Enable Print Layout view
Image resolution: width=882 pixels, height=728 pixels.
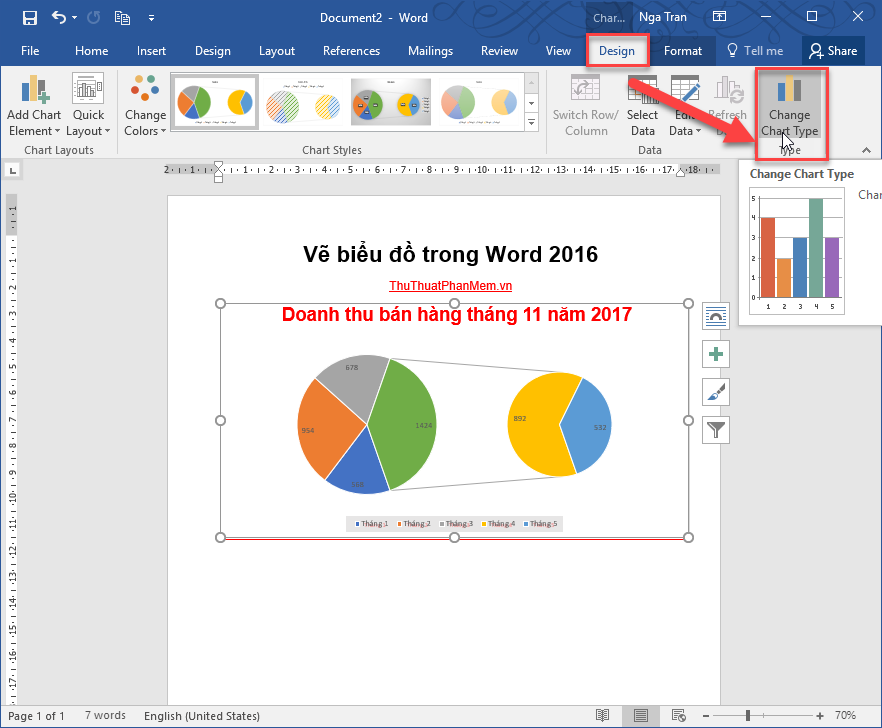tap(640, 716)
